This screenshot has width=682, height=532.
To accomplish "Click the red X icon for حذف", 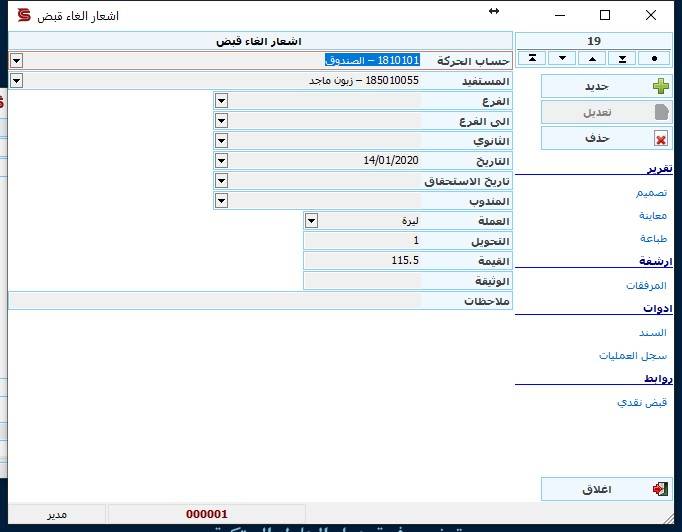I will pos(661,140).
